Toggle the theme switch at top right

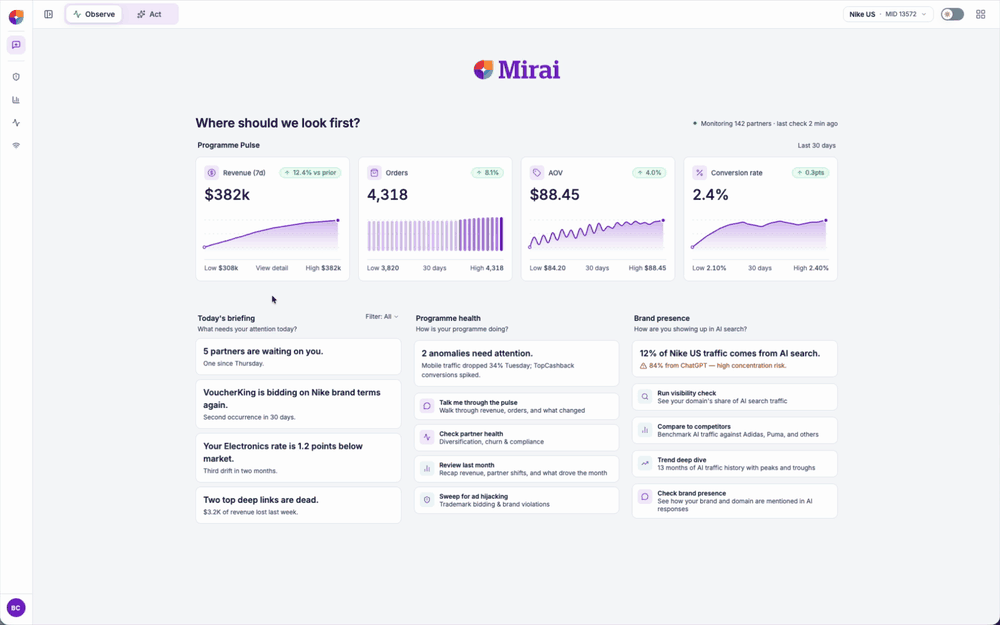(952, 14)
